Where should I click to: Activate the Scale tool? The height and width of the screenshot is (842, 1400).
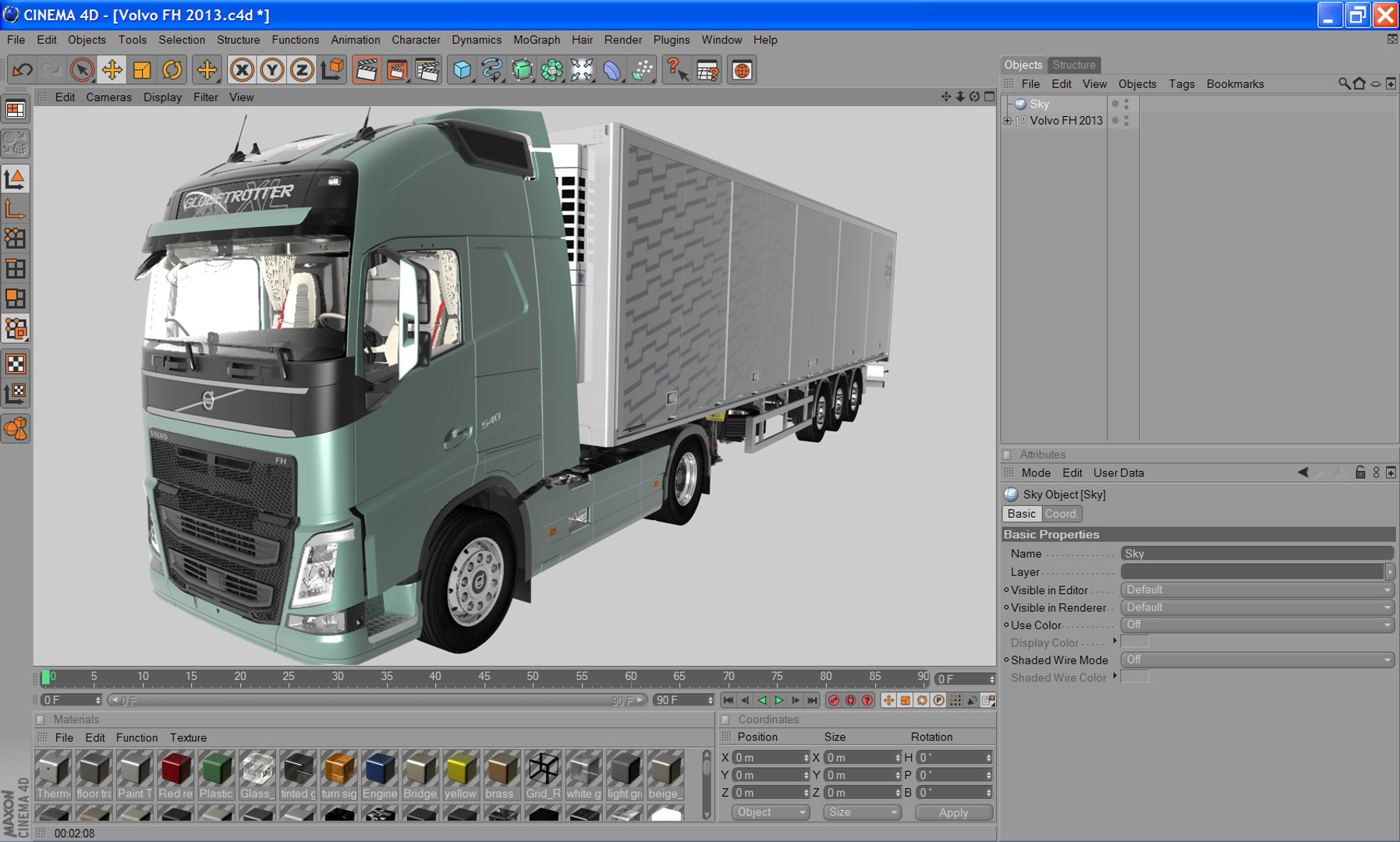pos(142,70)
